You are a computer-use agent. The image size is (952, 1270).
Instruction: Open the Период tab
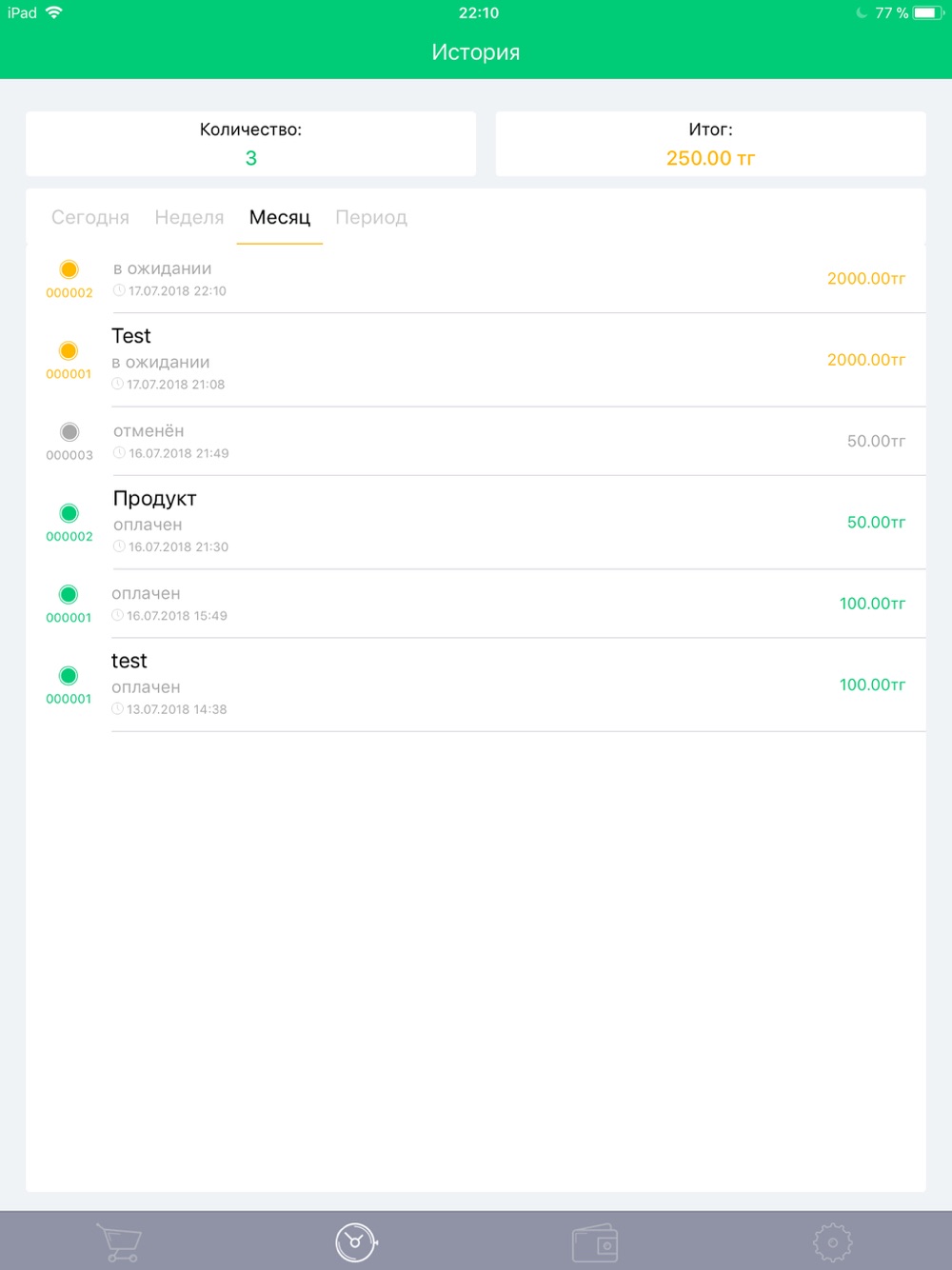(x=371, y=217)
